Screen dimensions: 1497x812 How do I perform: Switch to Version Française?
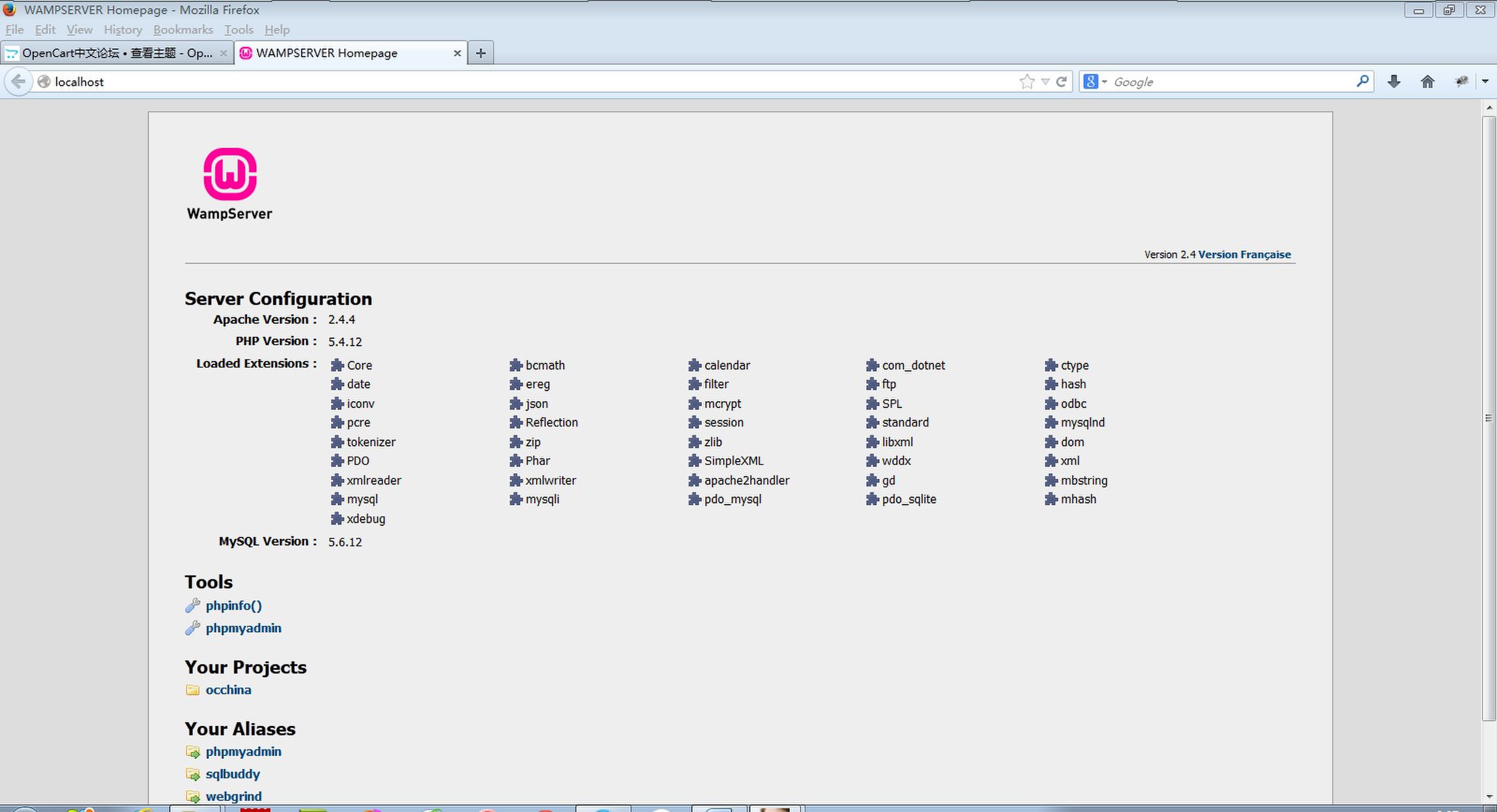click(x=1244, y=254)
